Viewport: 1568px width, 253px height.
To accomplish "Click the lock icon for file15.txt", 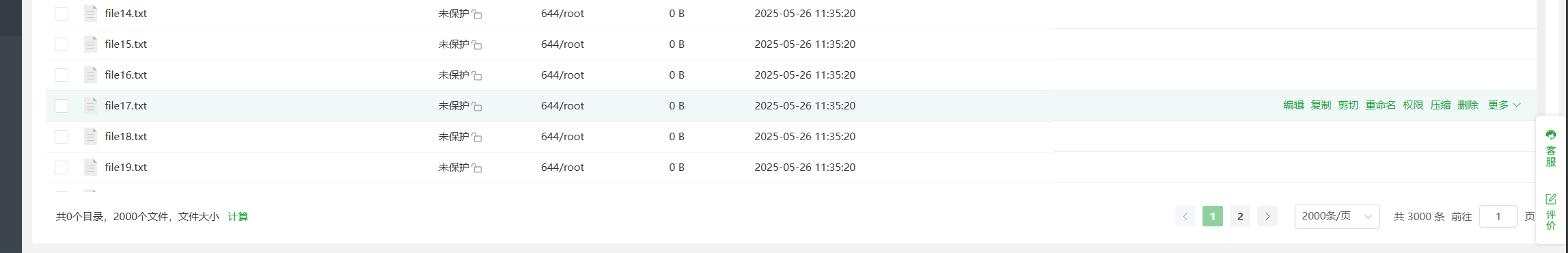I will coord(477,45).
